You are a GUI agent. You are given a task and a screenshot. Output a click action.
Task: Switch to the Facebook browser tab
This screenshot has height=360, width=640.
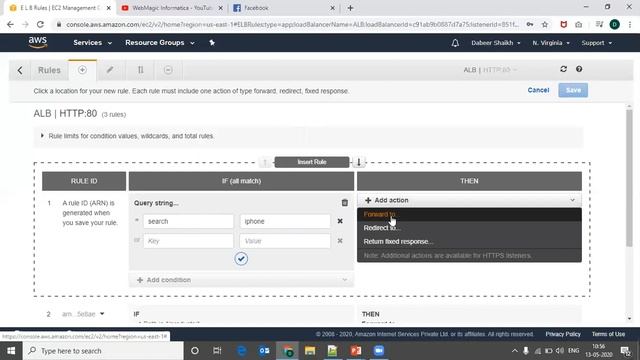tap(283, 8)
